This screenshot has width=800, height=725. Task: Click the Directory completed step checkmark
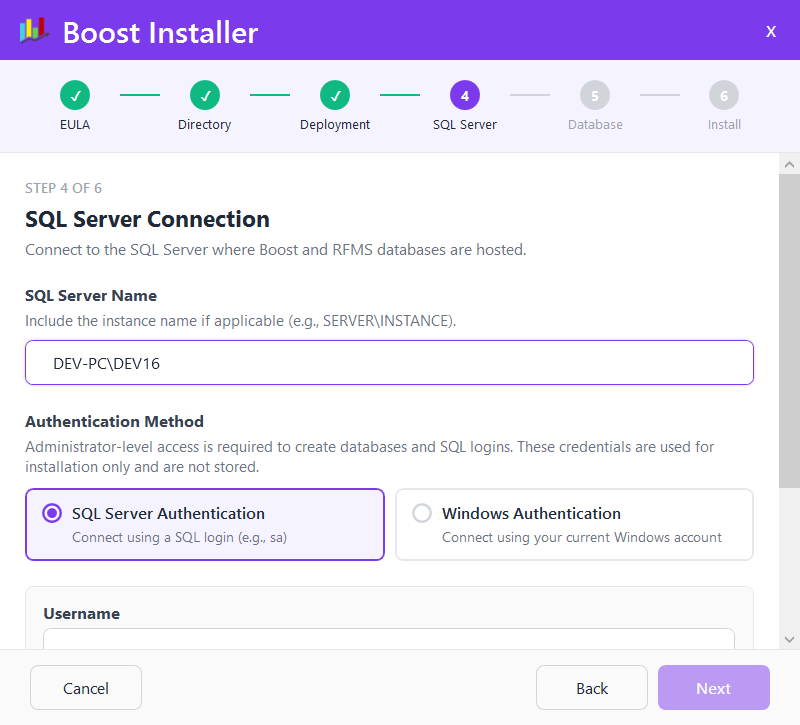205,95
